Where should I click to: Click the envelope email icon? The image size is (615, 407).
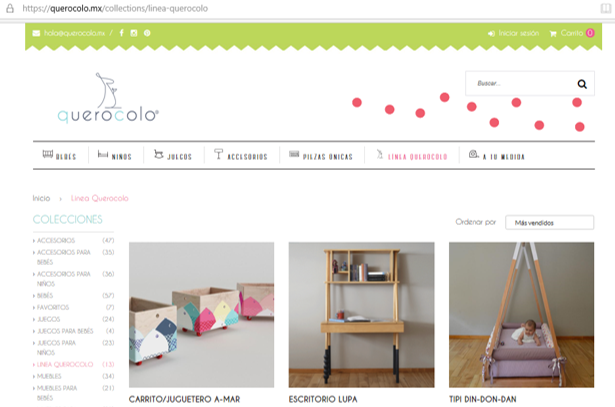(36, 33)
